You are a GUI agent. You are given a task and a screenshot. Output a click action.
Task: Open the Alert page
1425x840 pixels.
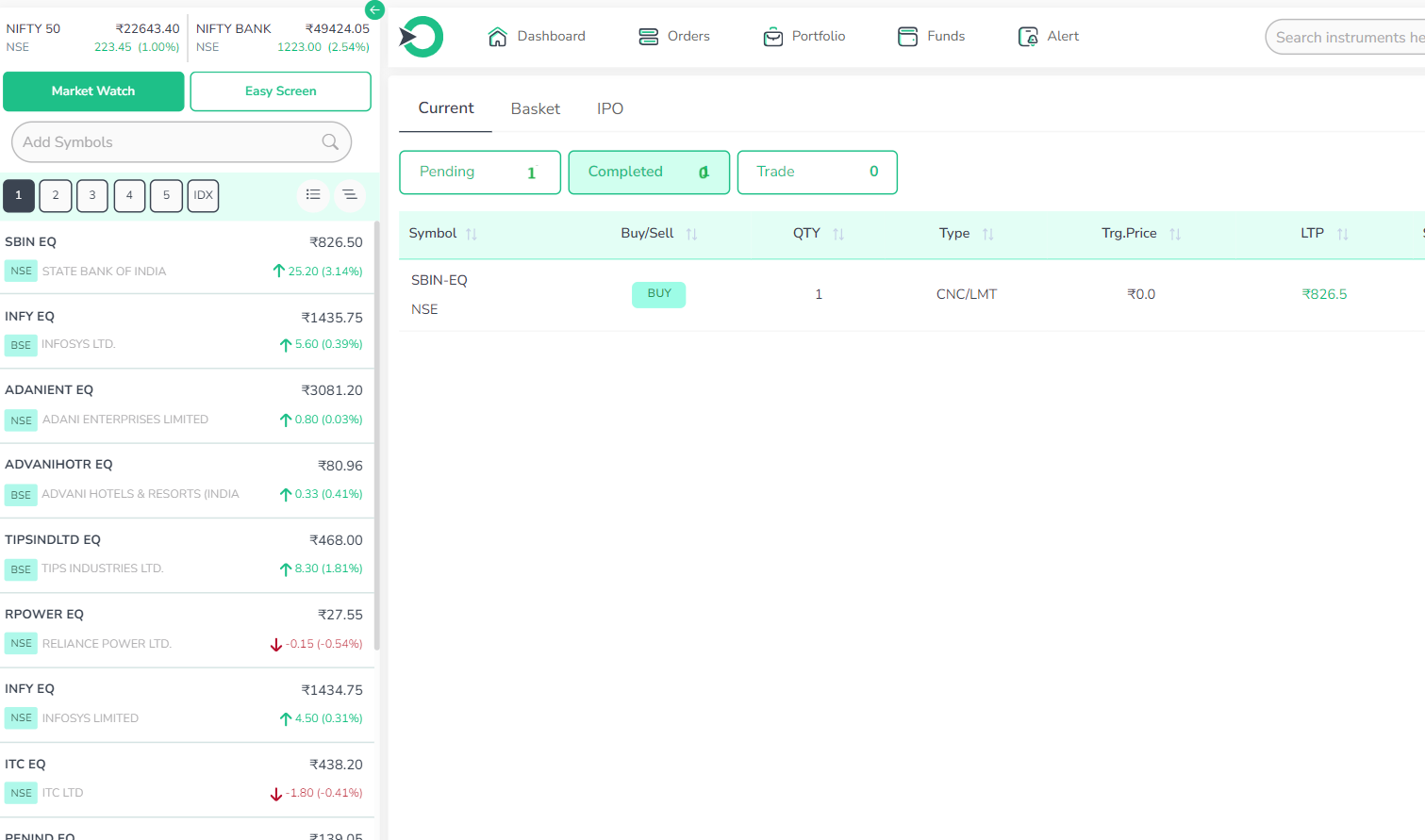point(1048,37)
